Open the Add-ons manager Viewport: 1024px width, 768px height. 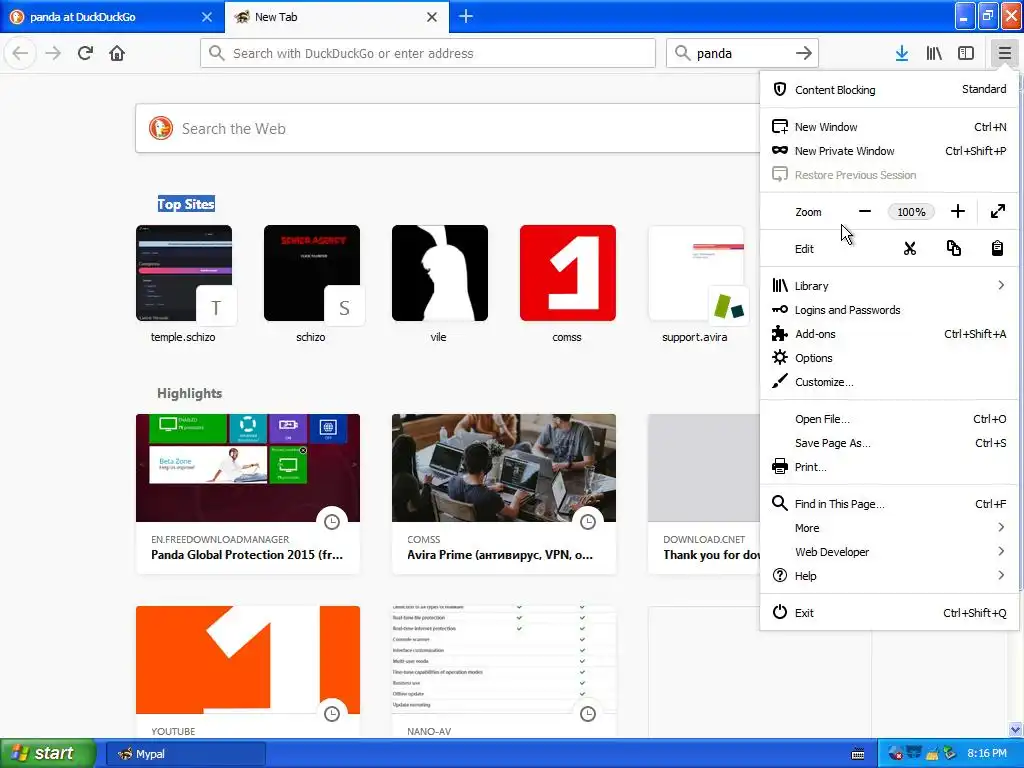coord(889,334)
